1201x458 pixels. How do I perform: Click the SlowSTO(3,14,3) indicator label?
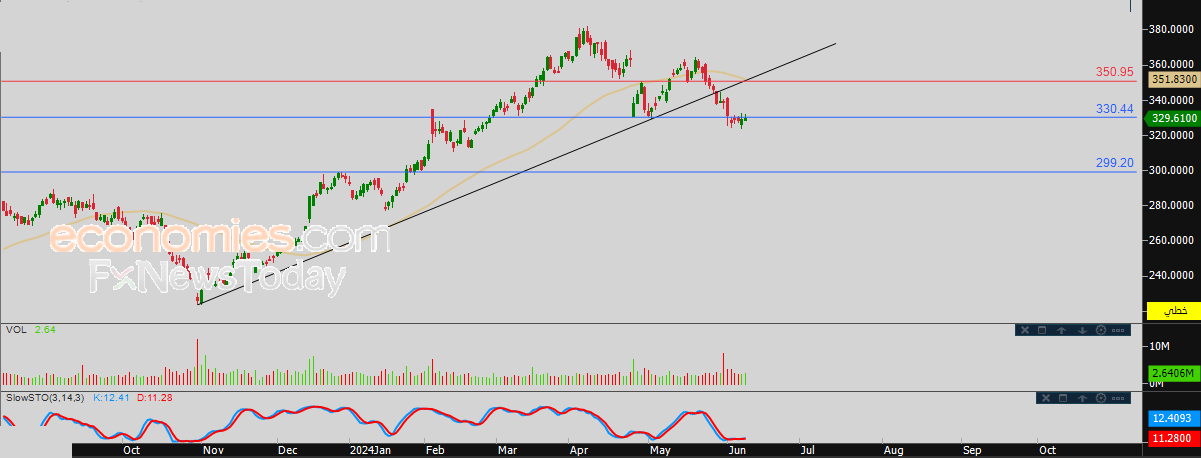(x=46, y=398)
